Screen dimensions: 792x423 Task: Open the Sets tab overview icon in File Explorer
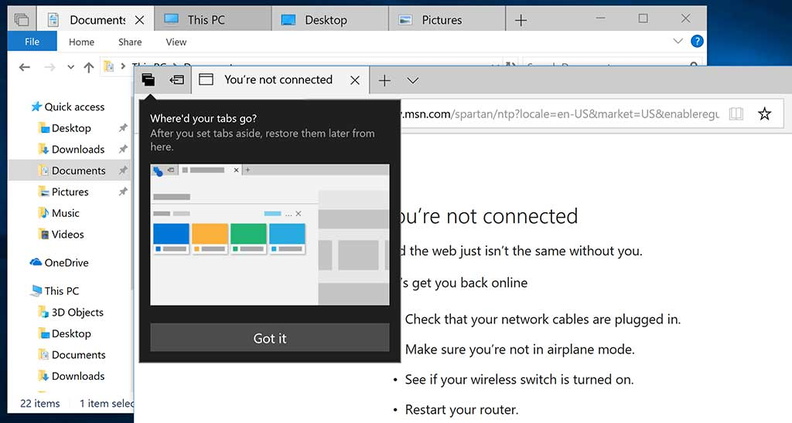(x=21, y=20)
